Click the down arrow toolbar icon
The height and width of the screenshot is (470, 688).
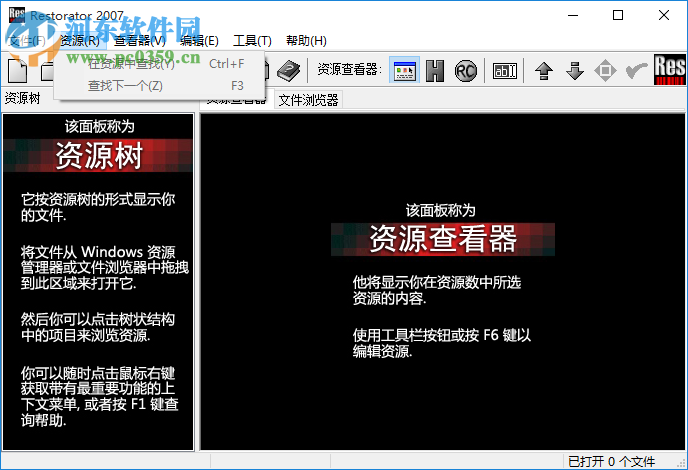[x=574, y=71]
